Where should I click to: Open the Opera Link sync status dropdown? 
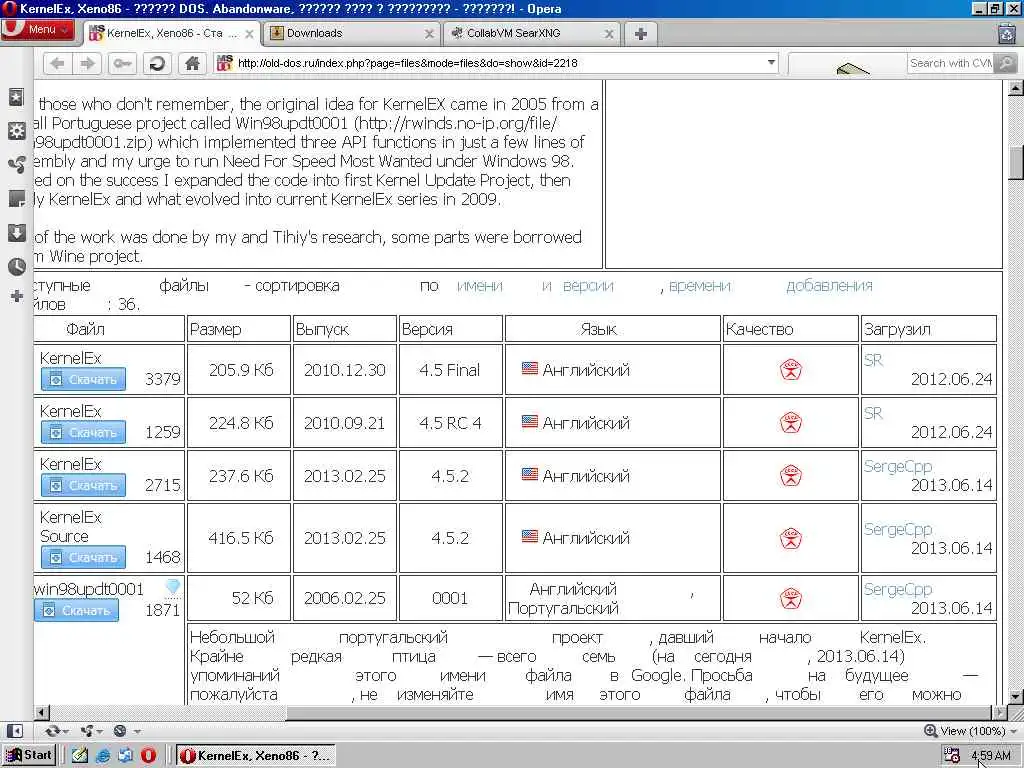[x=57, y=731]
